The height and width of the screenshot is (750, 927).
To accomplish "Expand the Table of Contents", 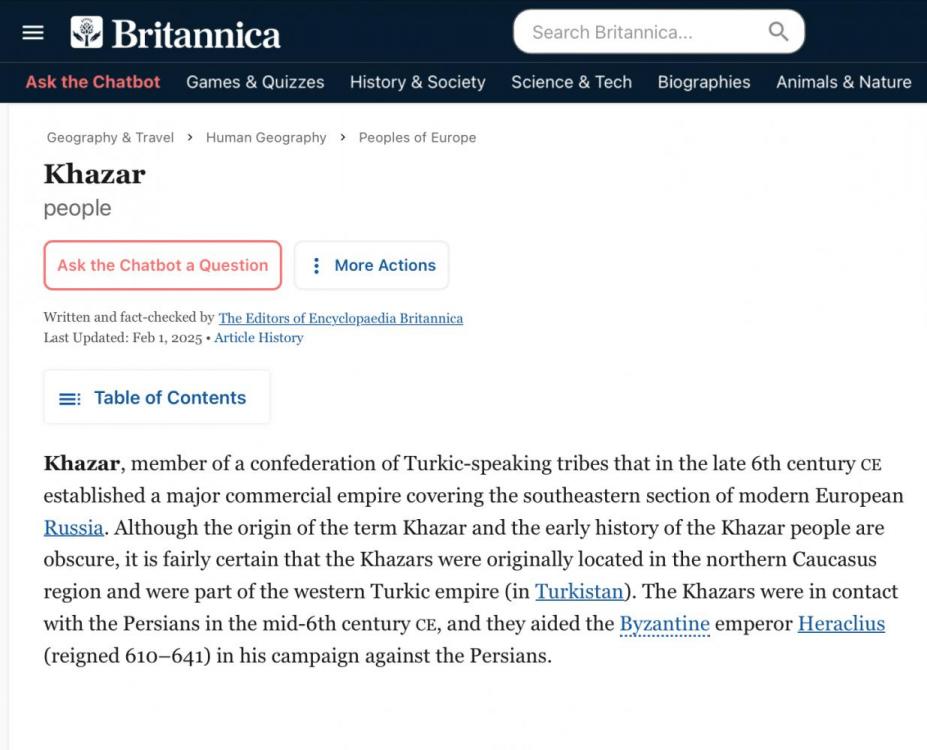I will 169,398.
